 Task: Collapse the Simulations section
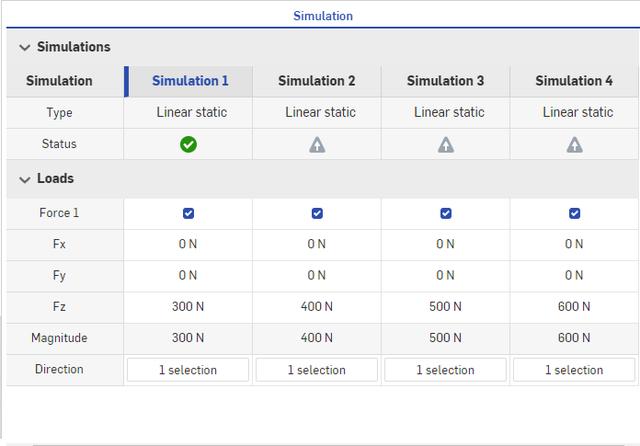(x=24, y=47)
